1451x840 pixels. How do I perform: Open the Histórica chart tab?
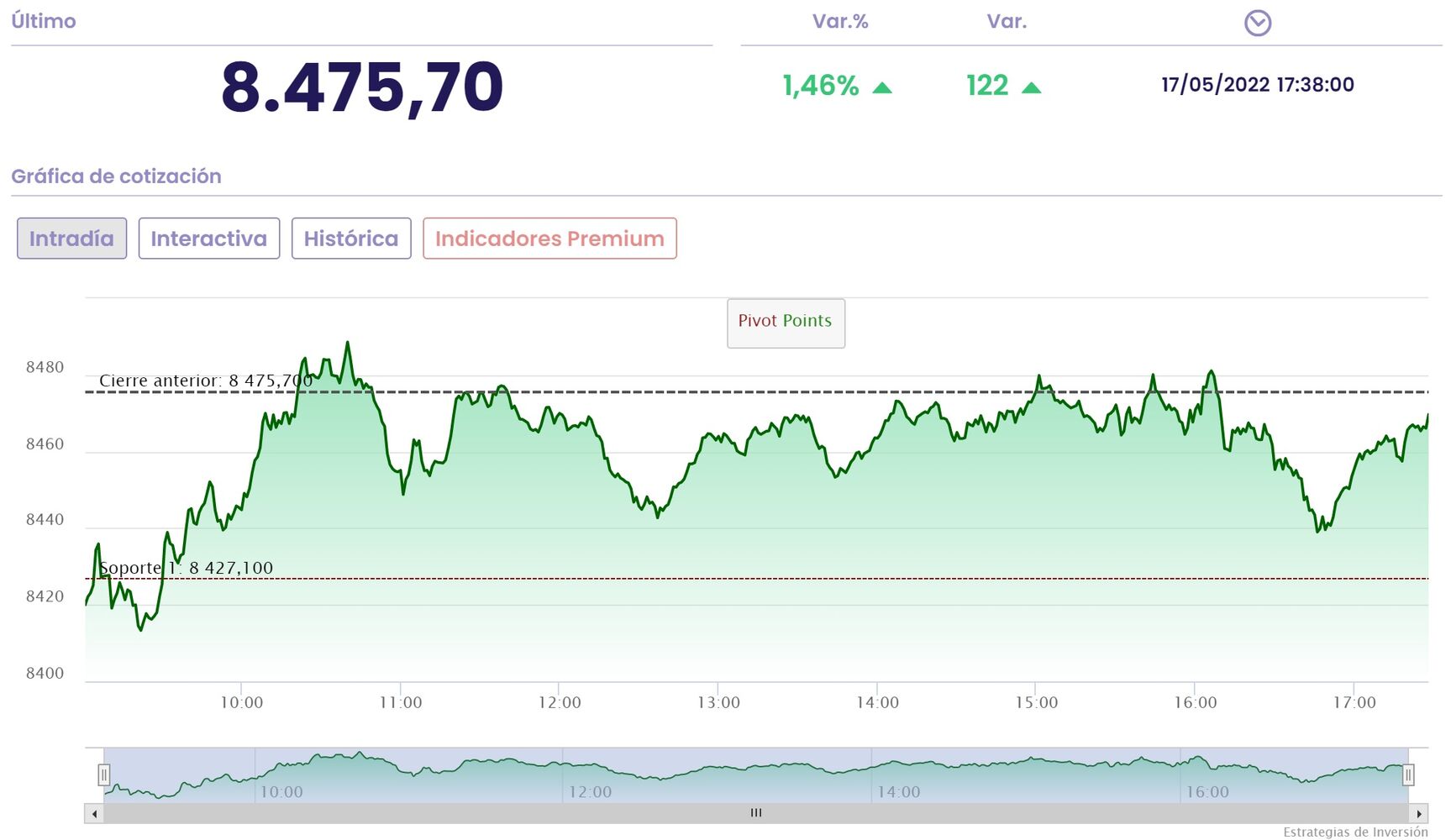[x=351, y=239]
